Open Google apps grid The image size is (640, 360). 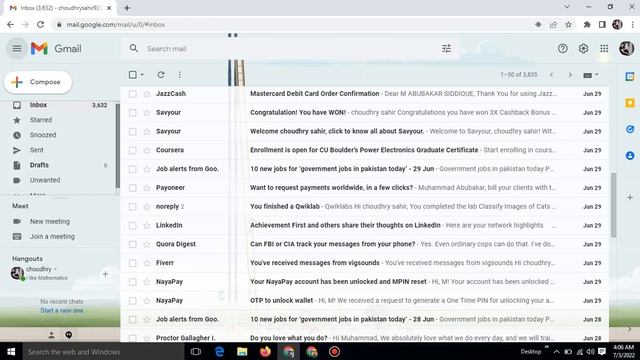(x=604, y=49)
